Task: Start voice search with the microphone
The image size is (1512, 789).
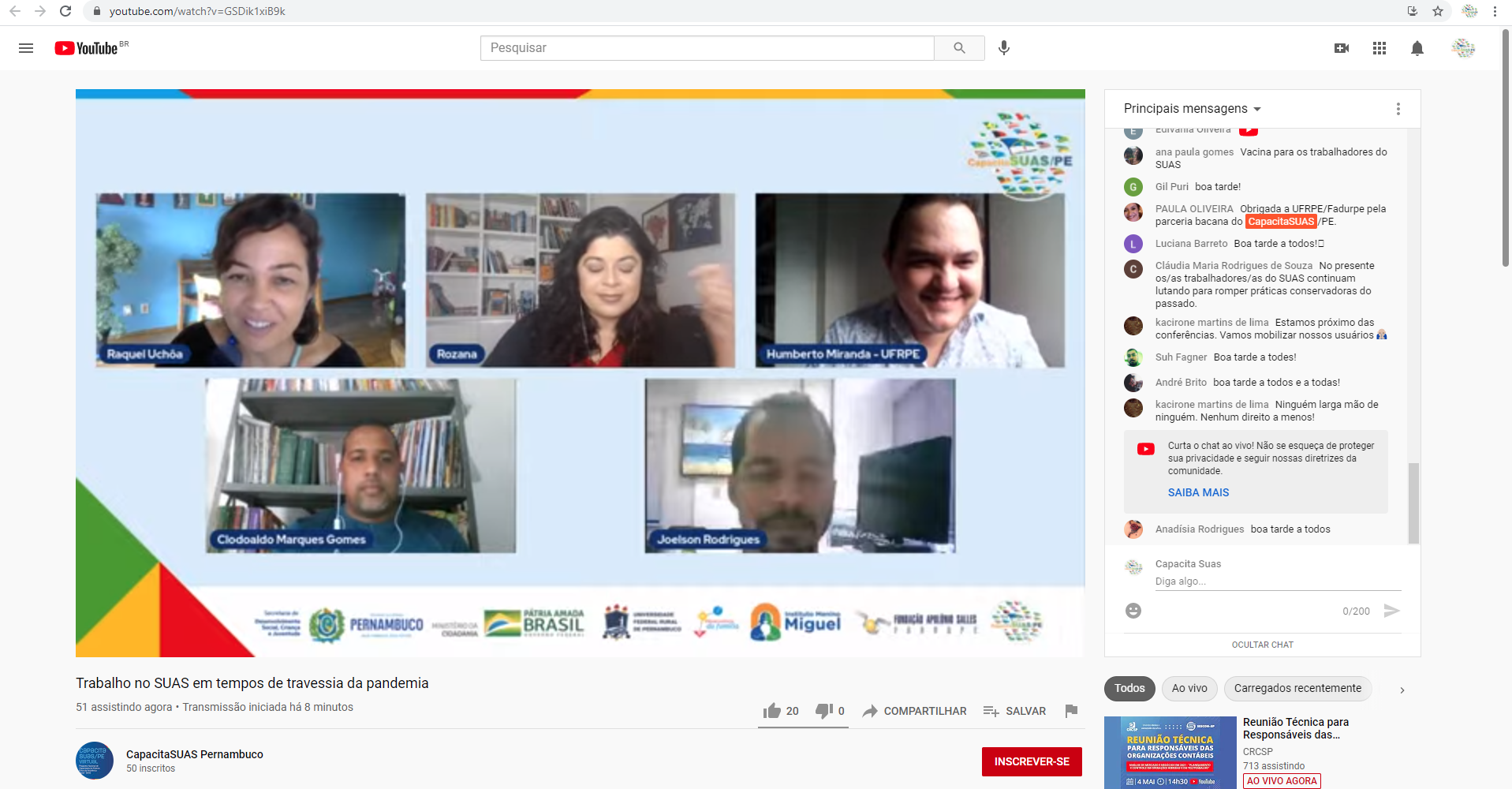Action: 1003,48
